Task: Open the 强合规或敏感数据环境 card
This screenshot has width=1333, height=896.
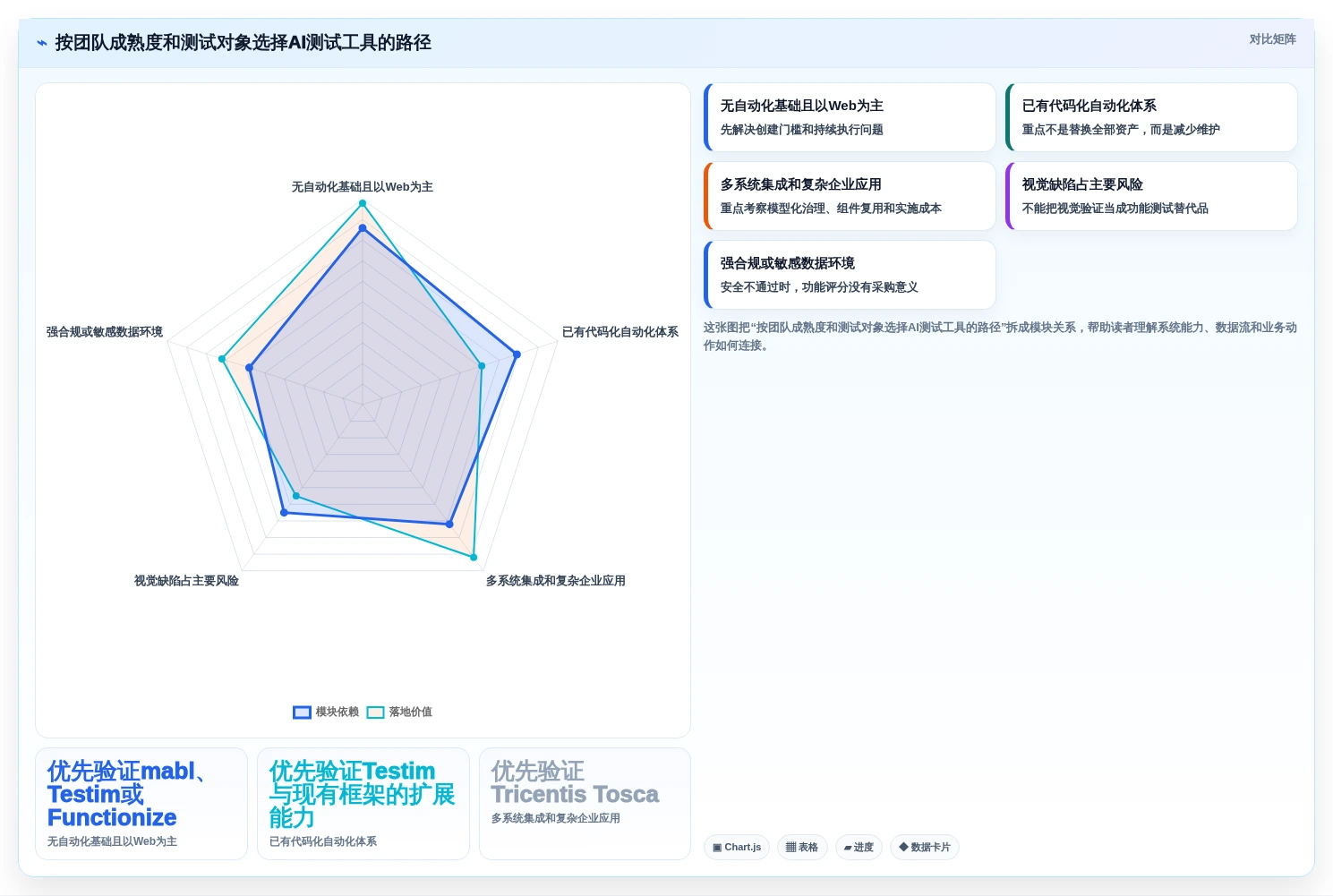Action: coord(850,275)
